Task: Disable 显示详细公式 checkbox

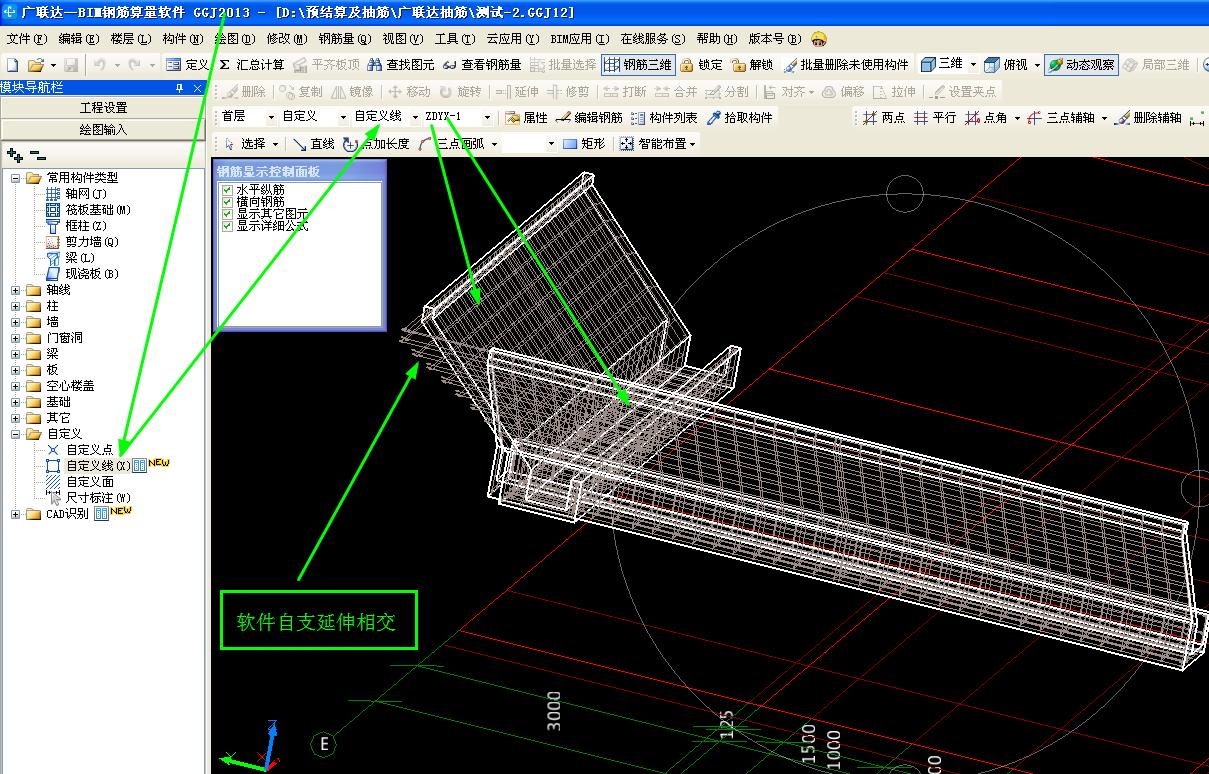Action: pyautogui.click(x=228, y=226)
